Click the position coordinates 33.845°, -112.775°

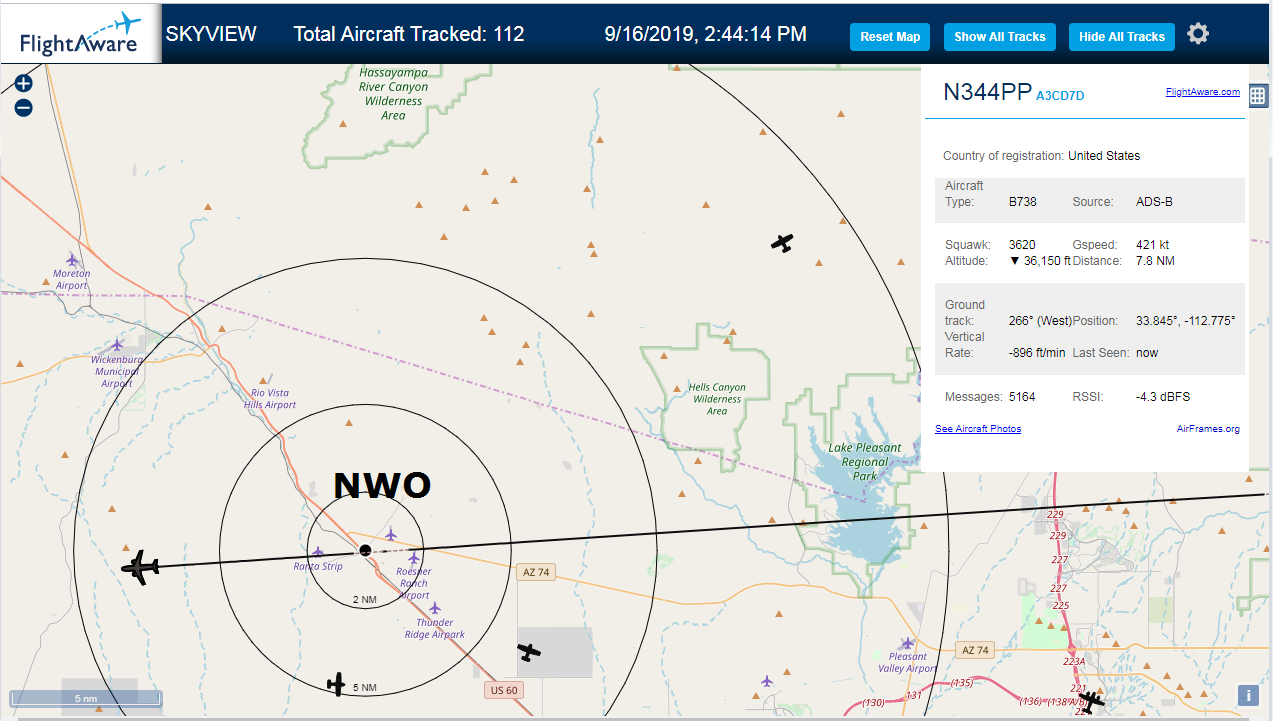[1186, 321]
